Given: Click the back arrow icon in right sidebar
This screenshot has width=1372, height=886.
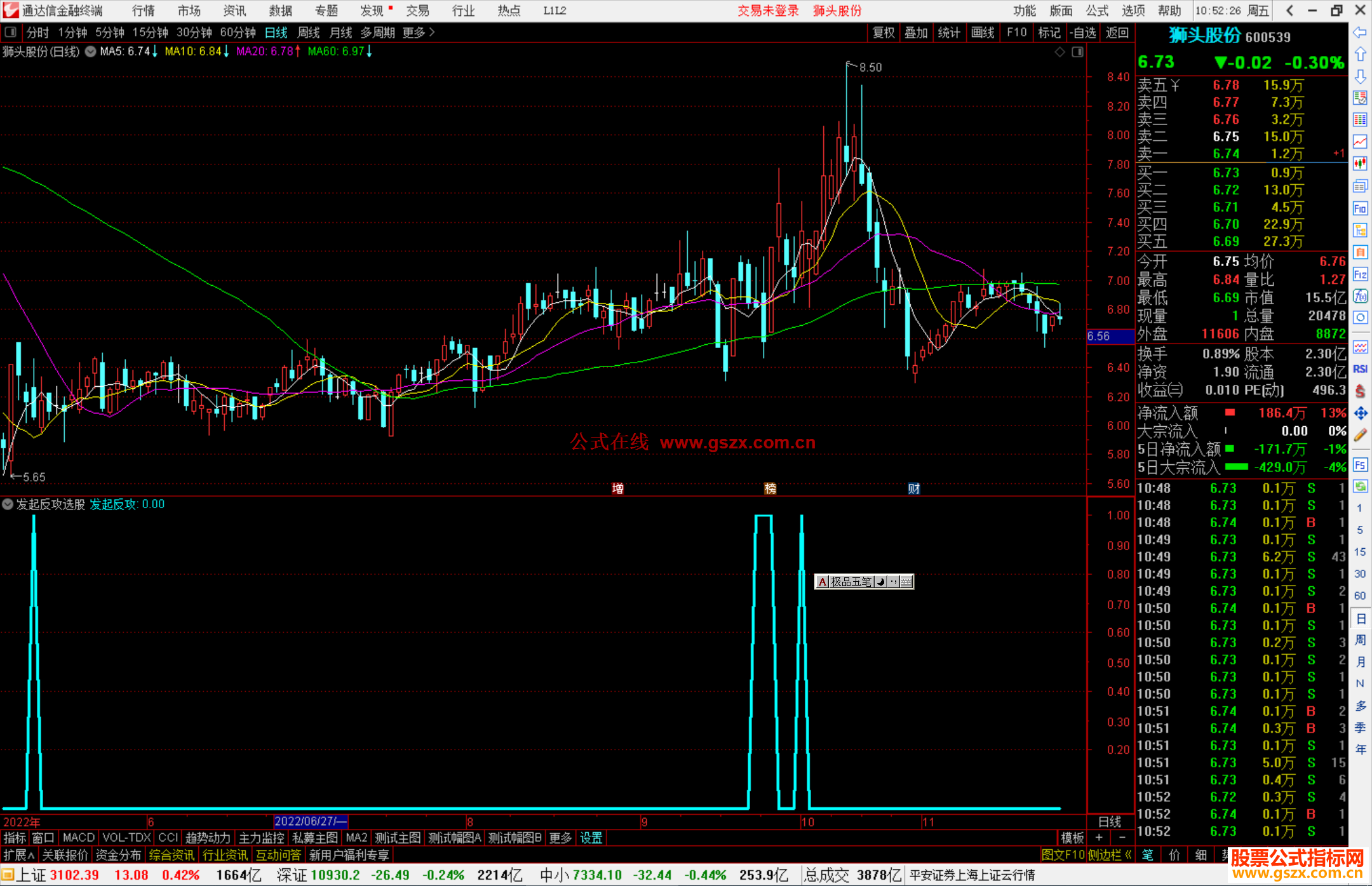Looking at the screenshot, I should pyautogui.click(x=1360, y=32).
